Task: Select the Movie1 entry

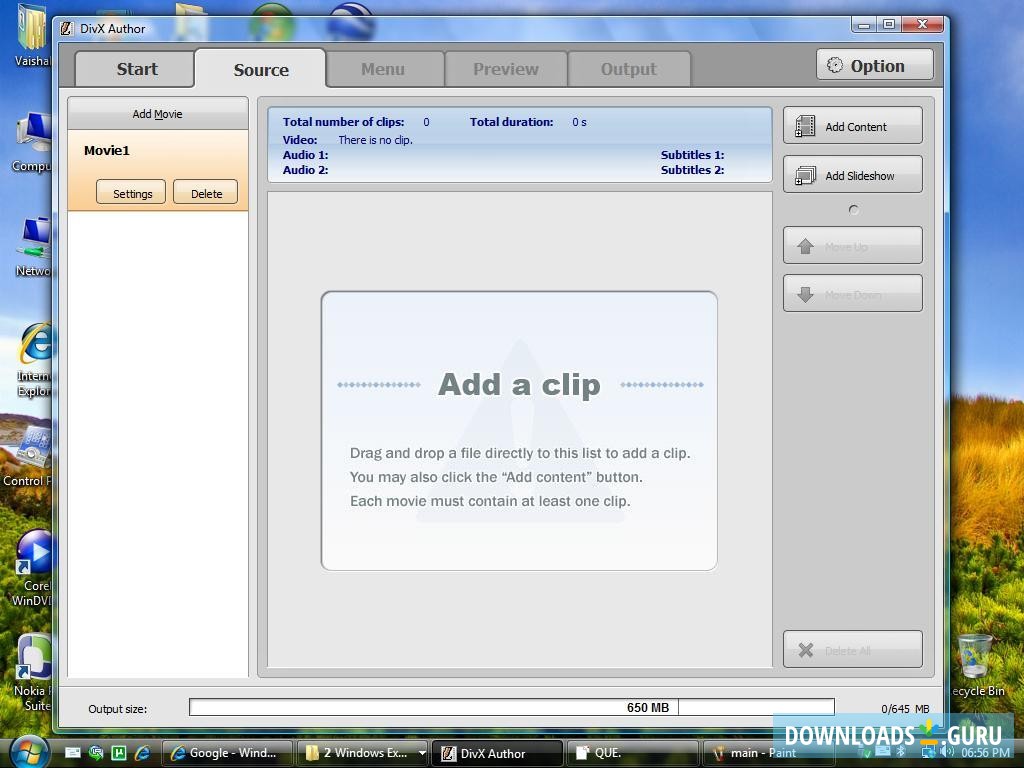Action: pyautogui.click(x=157, y=170)
